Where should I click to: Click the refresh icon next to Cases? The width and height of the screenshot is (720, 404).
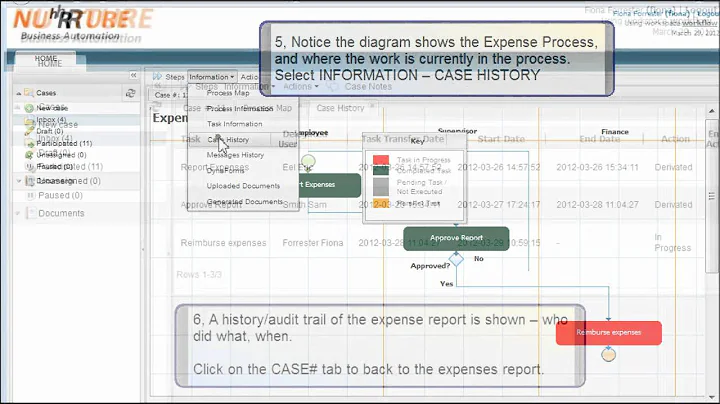click(130, 93)
